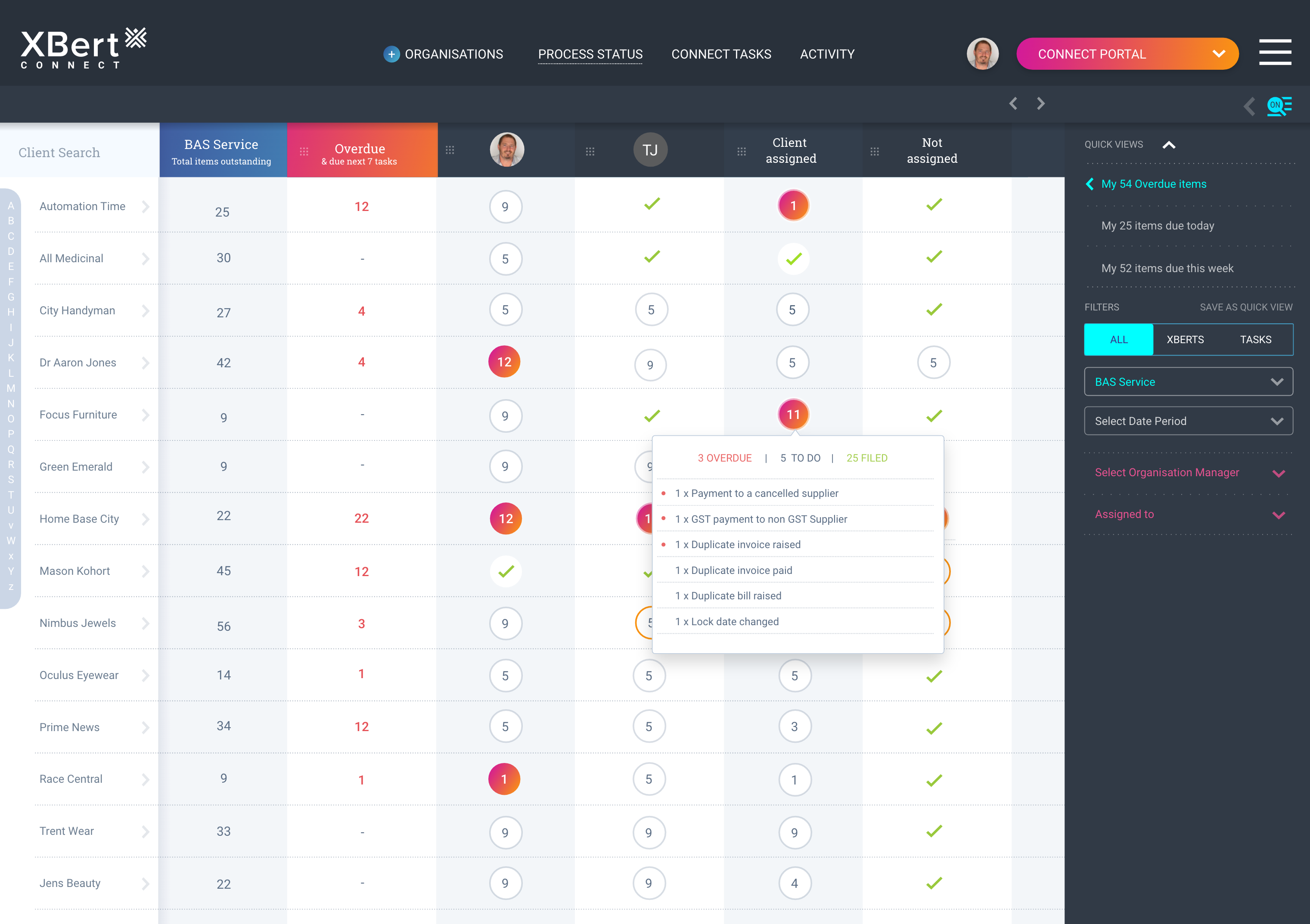1310x924 pixels.
Task: Click the Client Search field
Action: click(x=59, y=153)
